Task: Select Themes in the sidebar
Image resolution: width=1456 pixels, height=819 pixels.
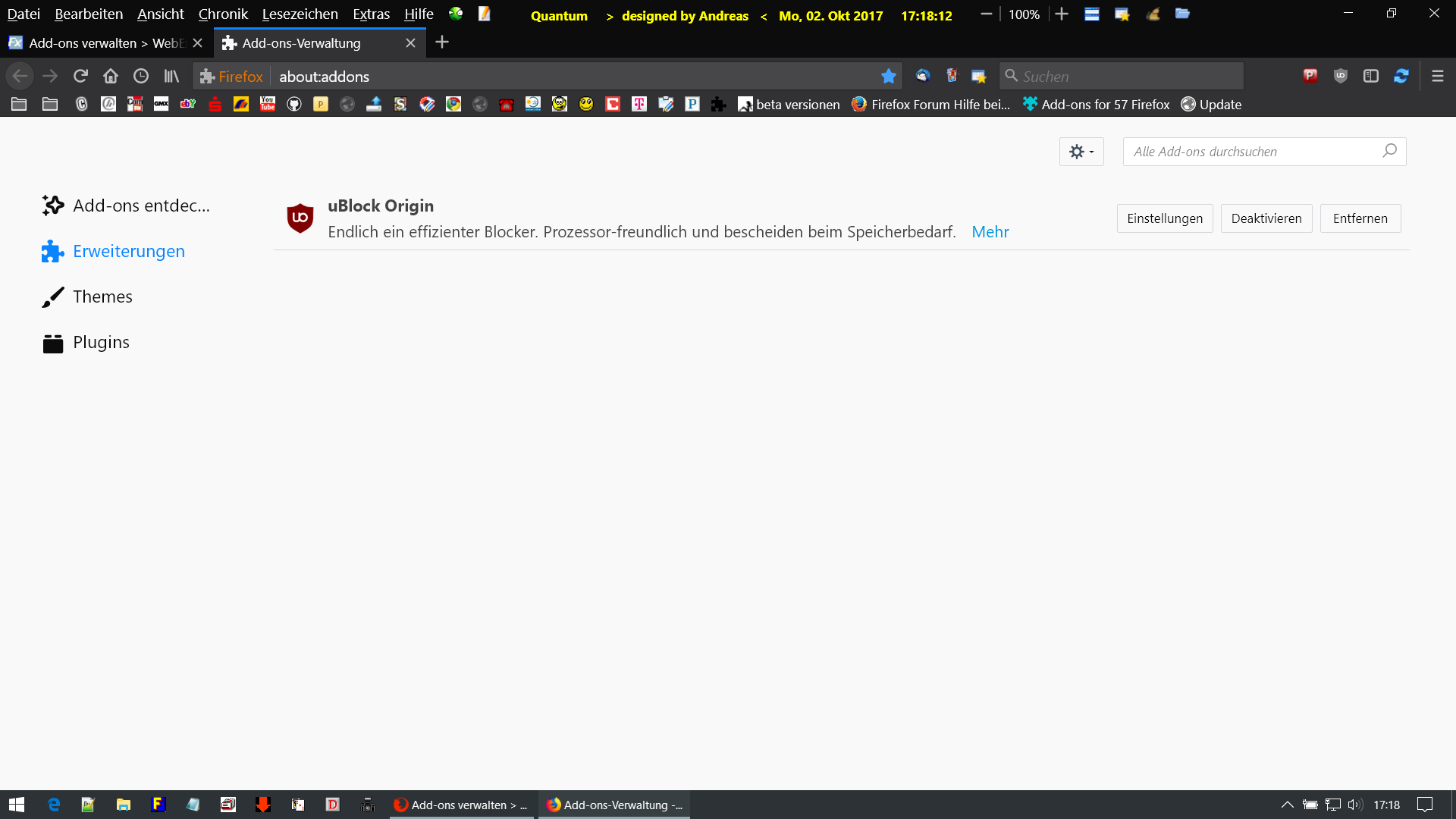Action: point(102,297)
